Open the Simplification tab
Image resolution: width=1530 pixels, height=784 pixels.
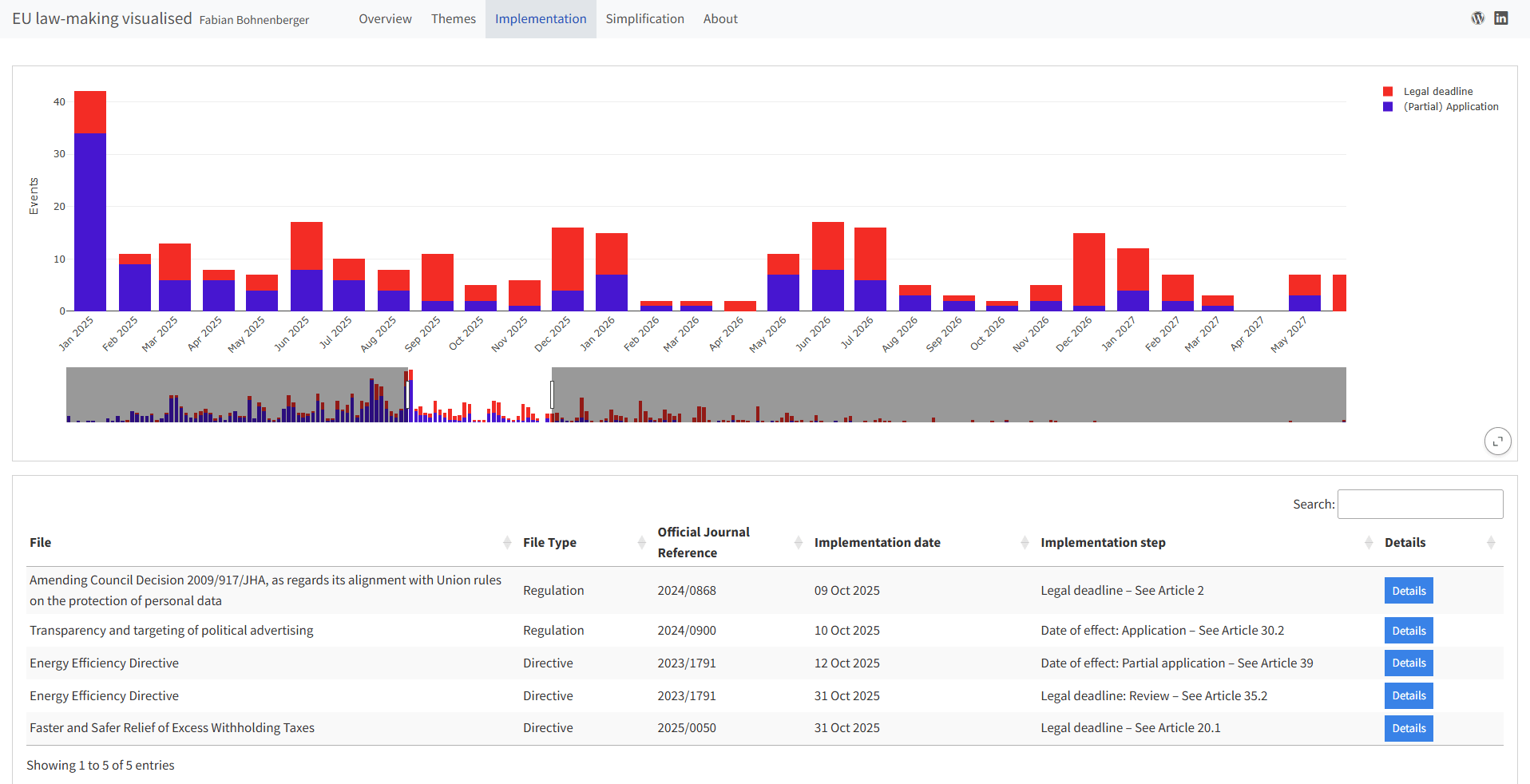644,19
